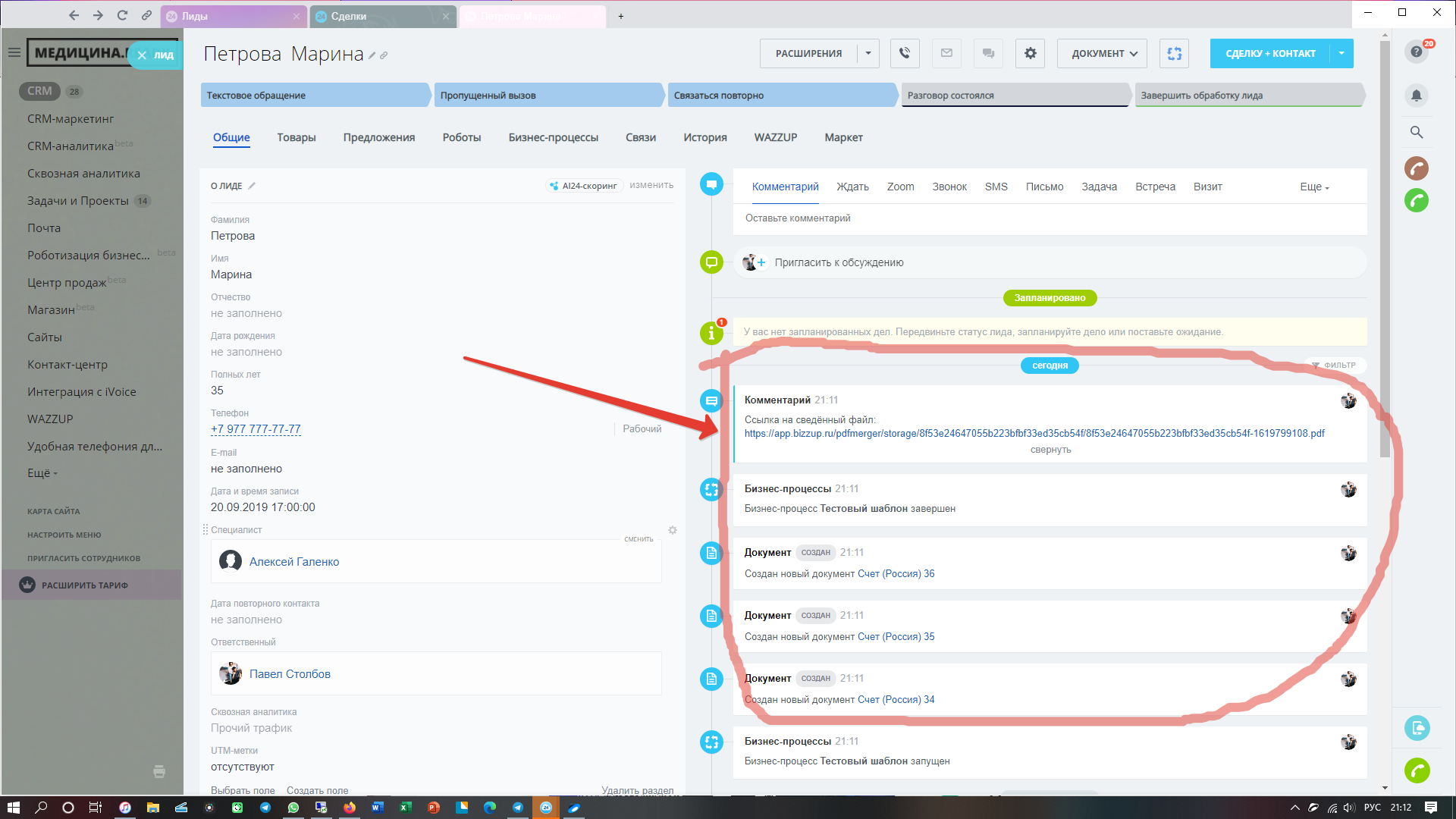Image resolution: width=1456 pixels, height=819 pixels.
Task: Click the notifications bell icon
Action: (x=1416, y=96)
